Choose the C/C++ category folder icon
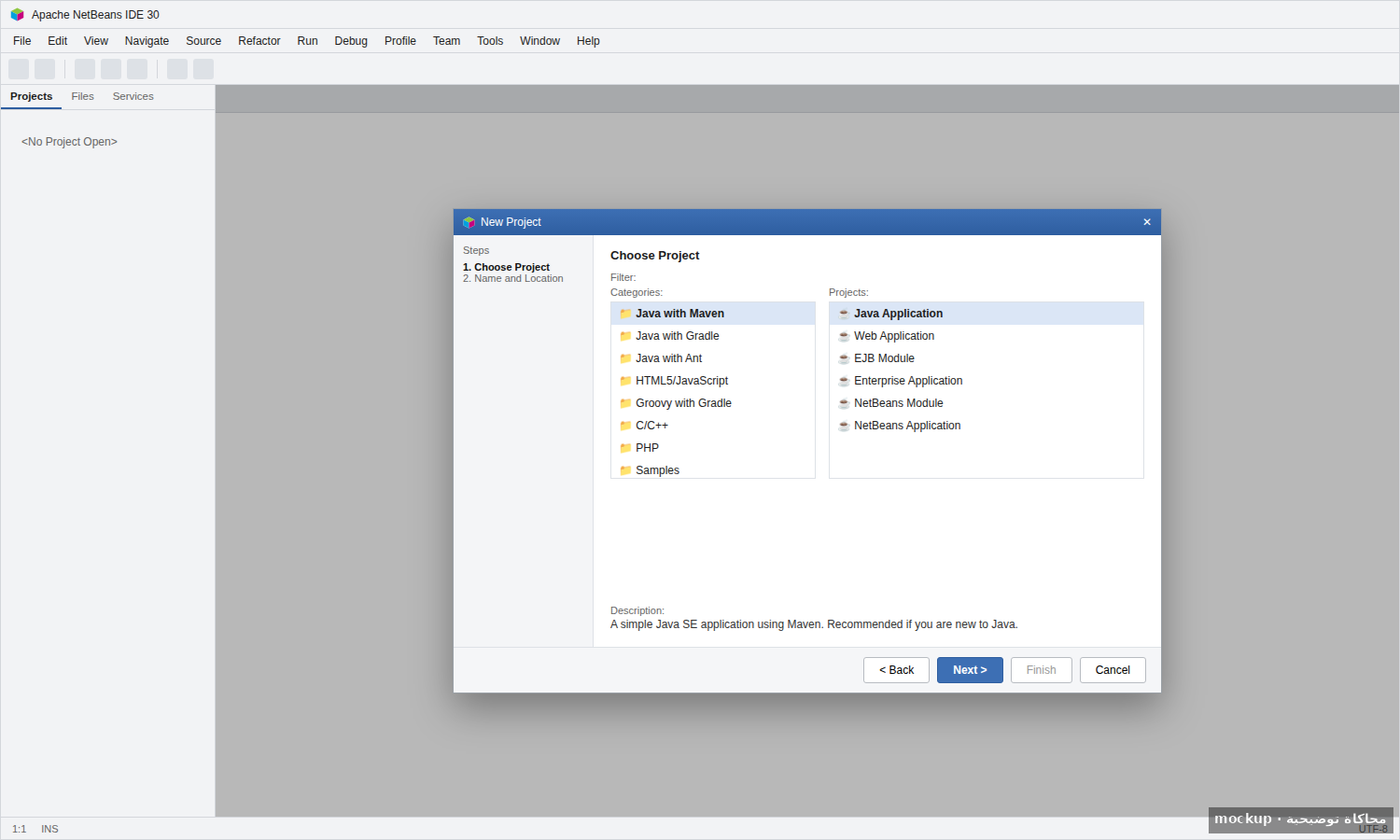This screenshot has height=840, width=1400. point(625,426)
